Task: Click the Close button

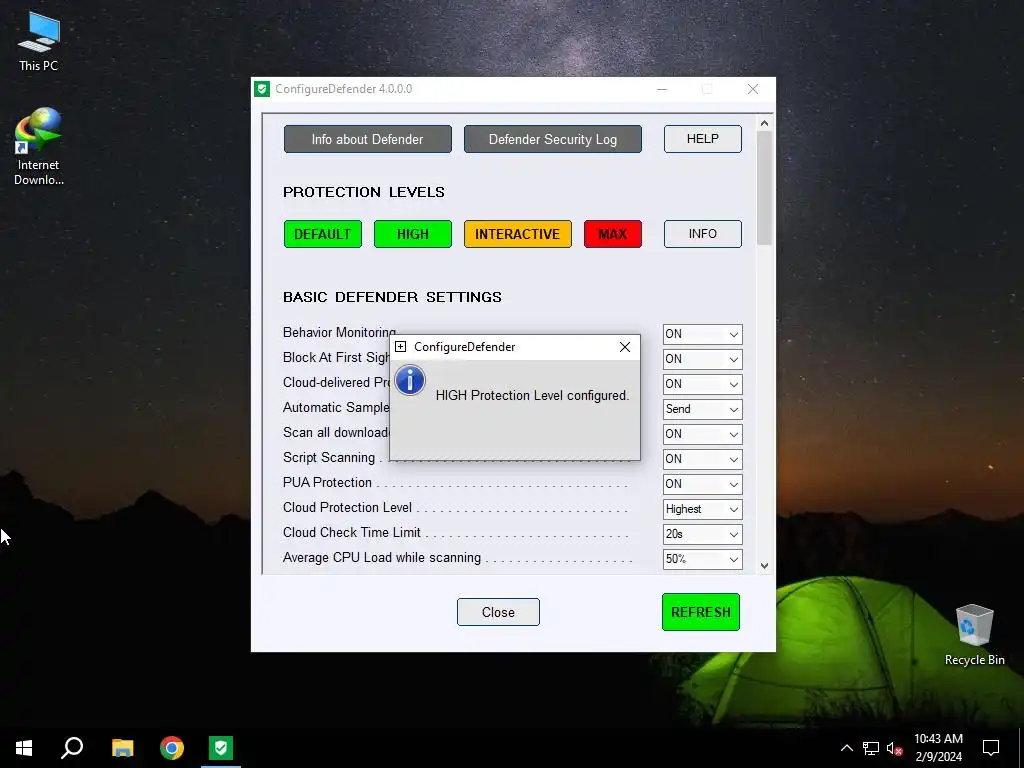Action: click(x=498, y=612)
